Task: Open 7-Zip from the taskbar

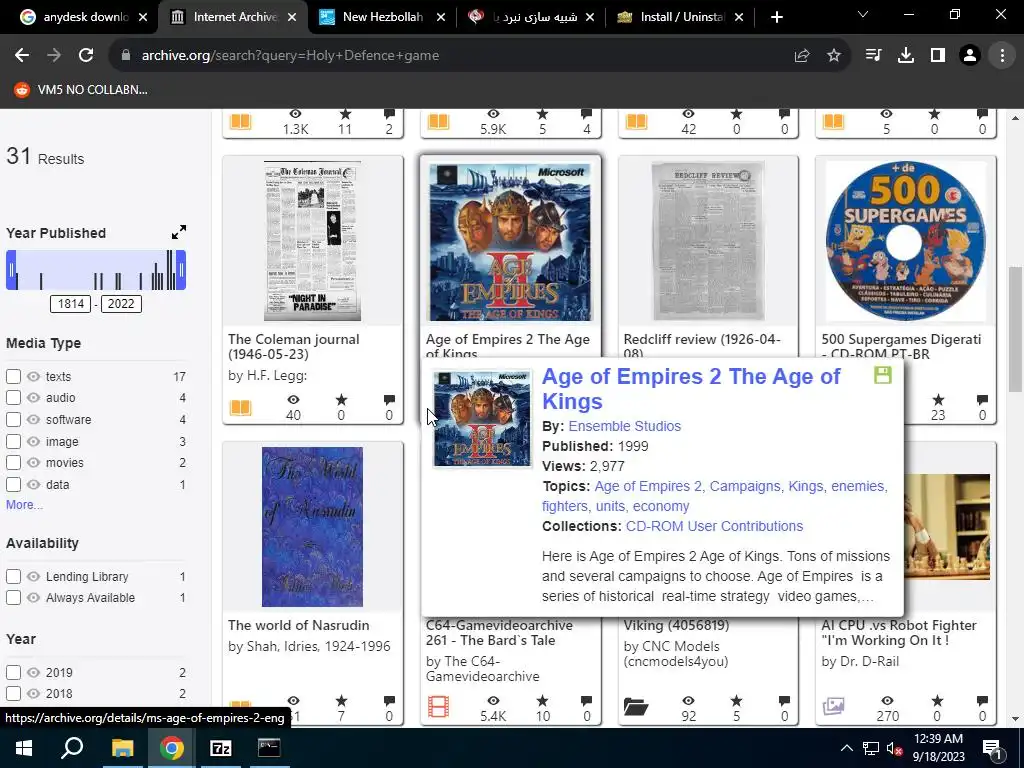Action: 221,748
